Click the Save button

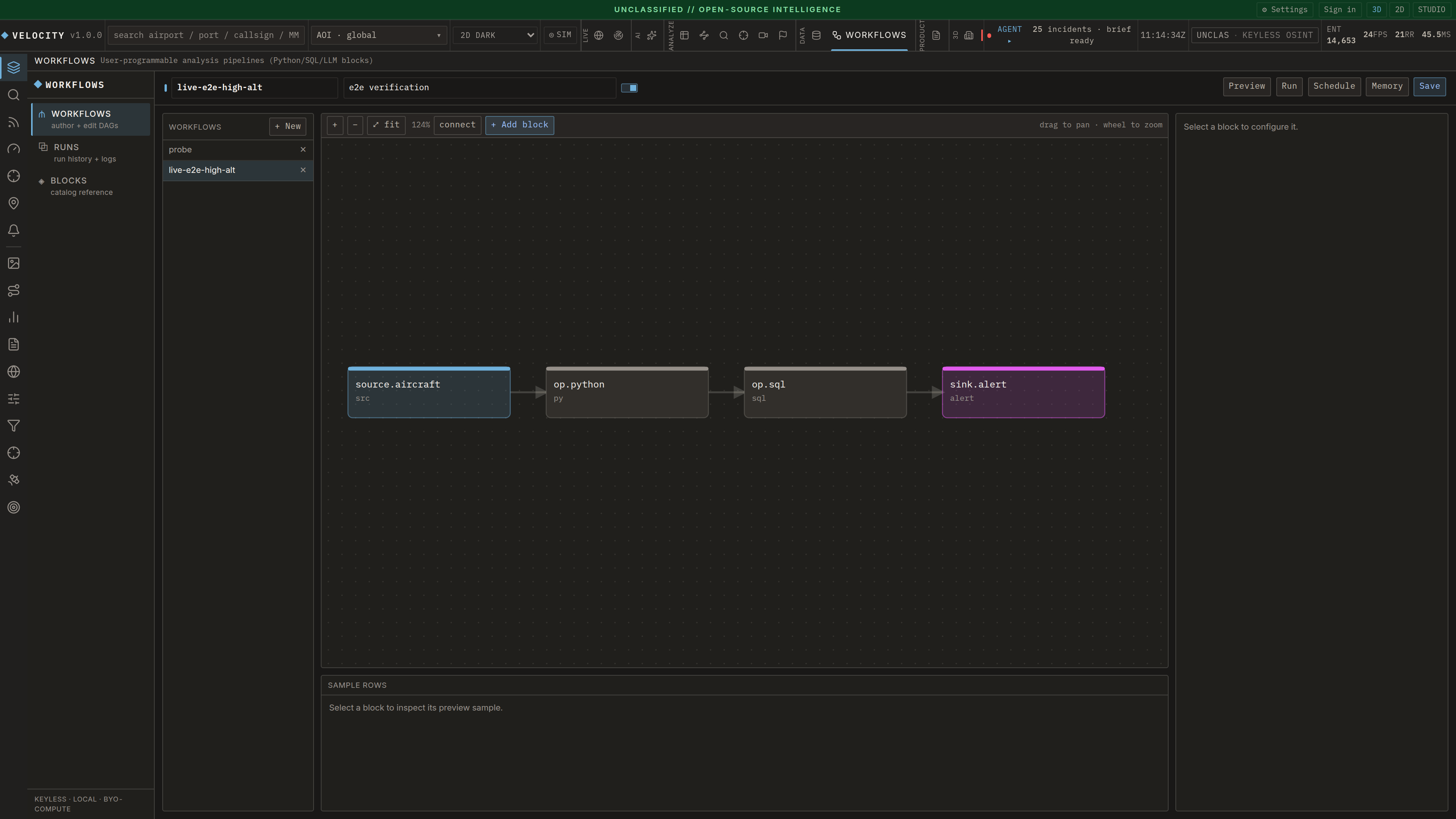click(1429, 86)
